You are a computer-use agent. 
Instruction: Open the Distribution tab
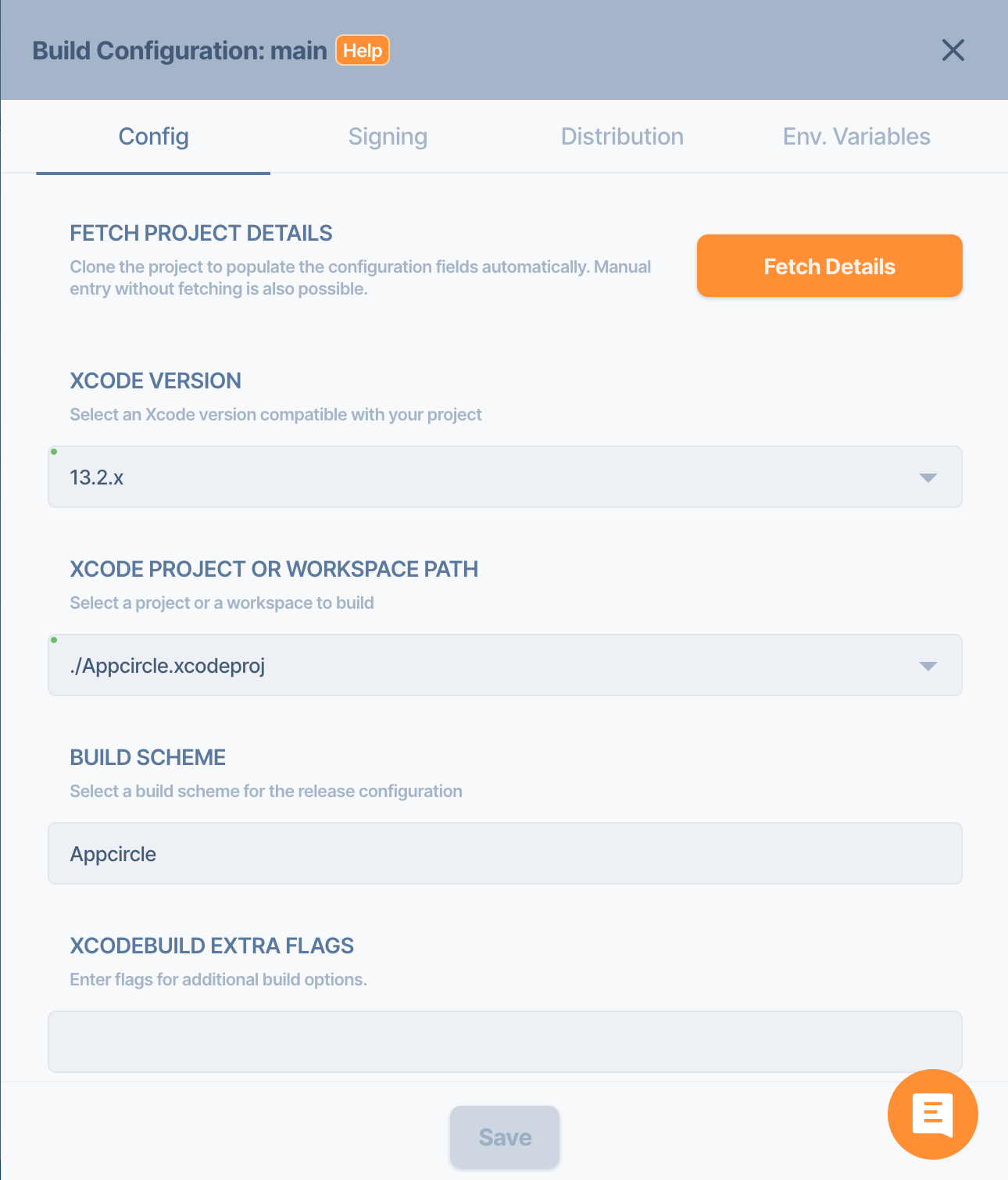(x=622, y=137)
